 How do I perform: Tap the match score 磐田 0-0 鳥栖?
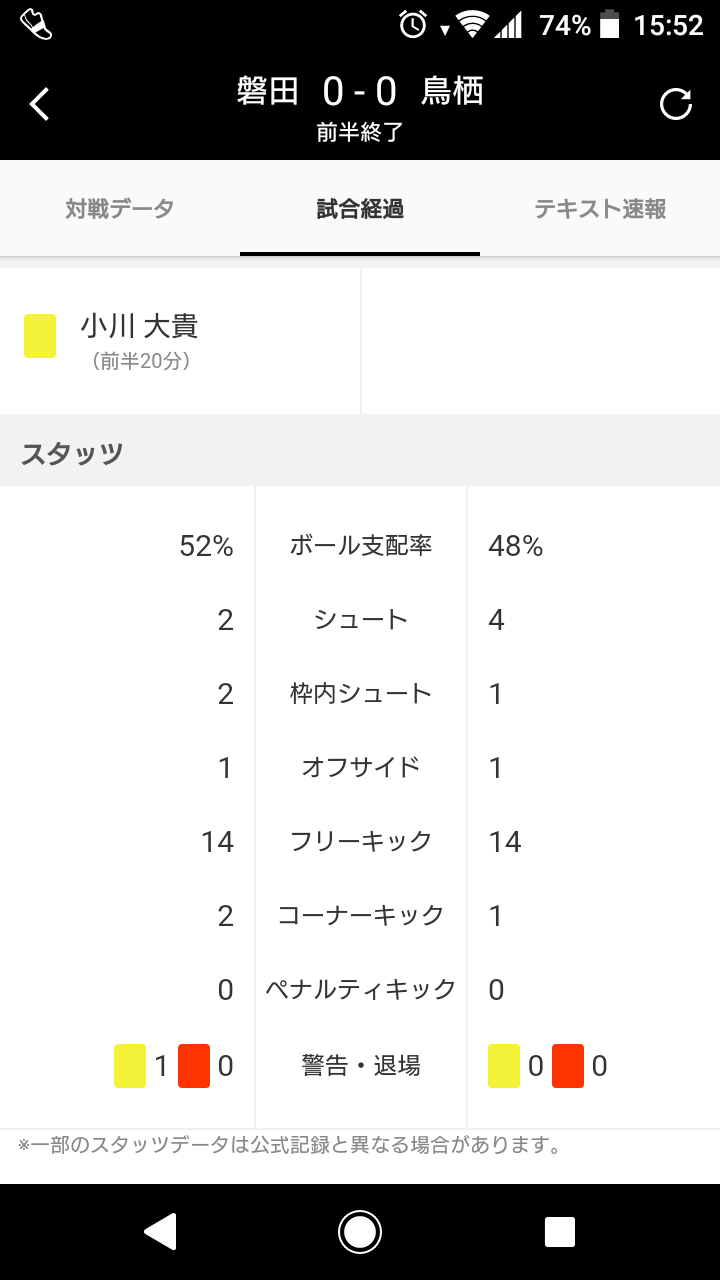360,91
